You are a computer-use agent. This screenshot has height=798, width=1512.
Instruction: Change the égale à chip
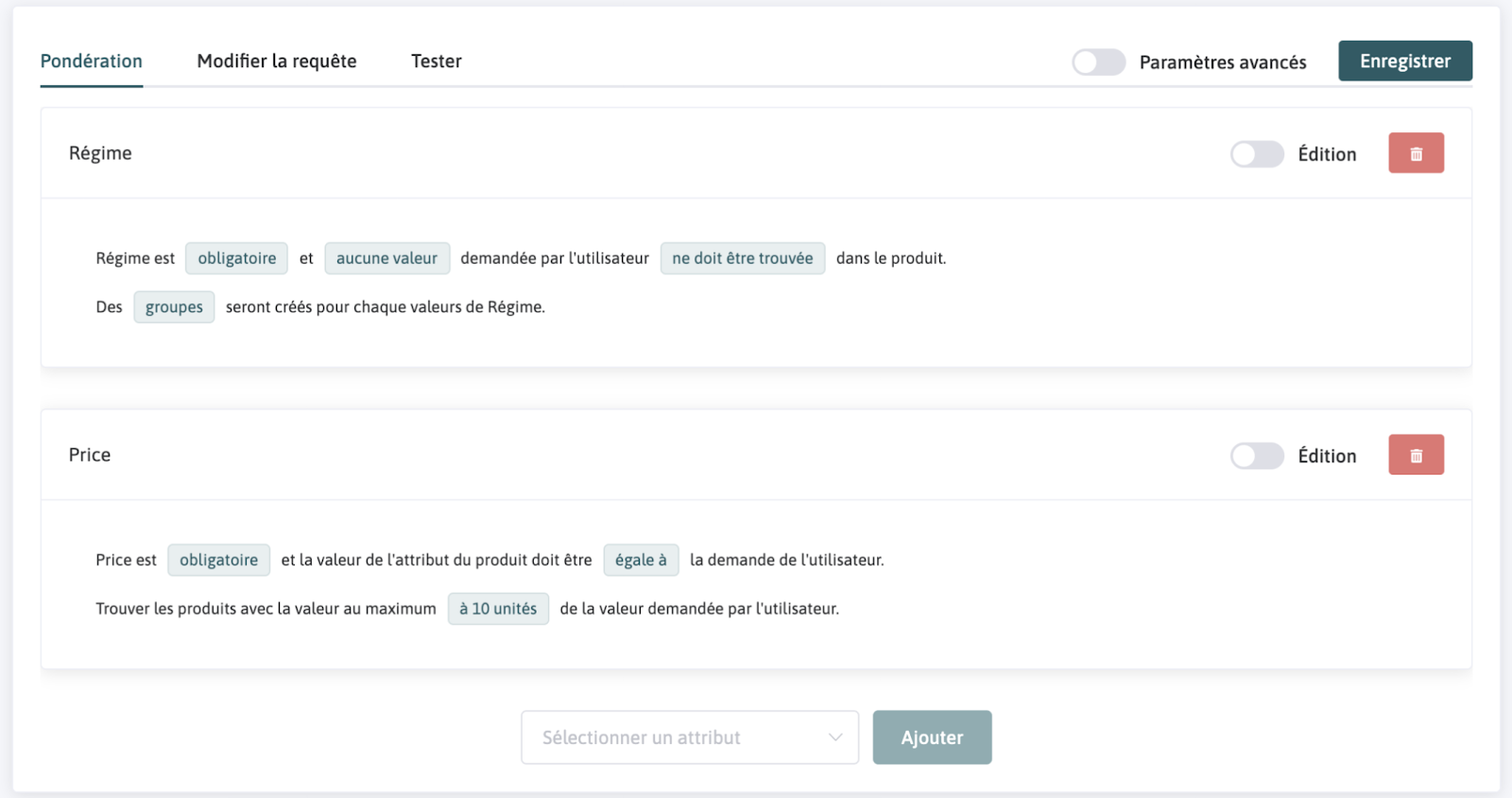point(641,560)
